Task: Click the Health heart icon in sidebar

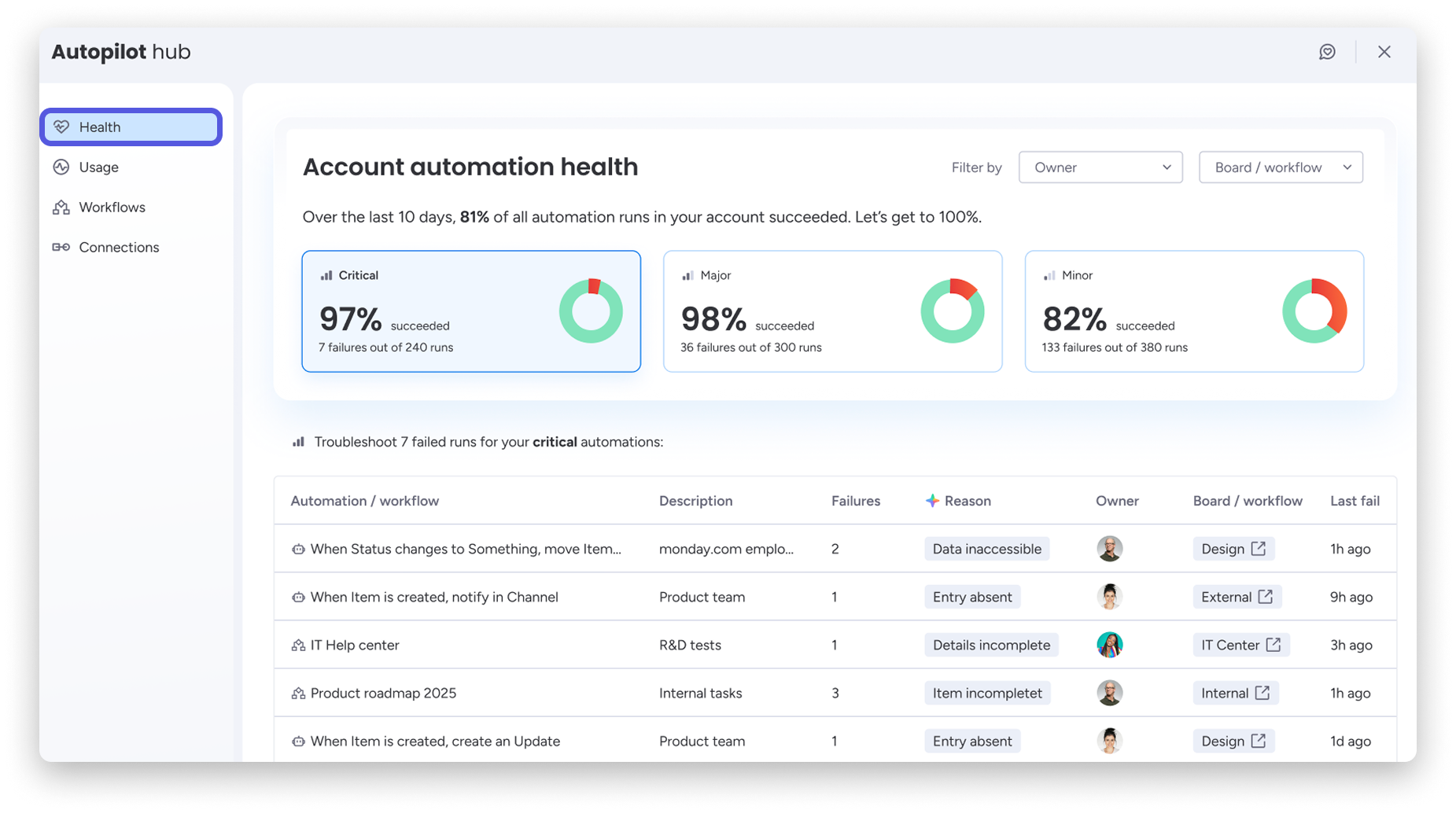Action: click(61, 127)
